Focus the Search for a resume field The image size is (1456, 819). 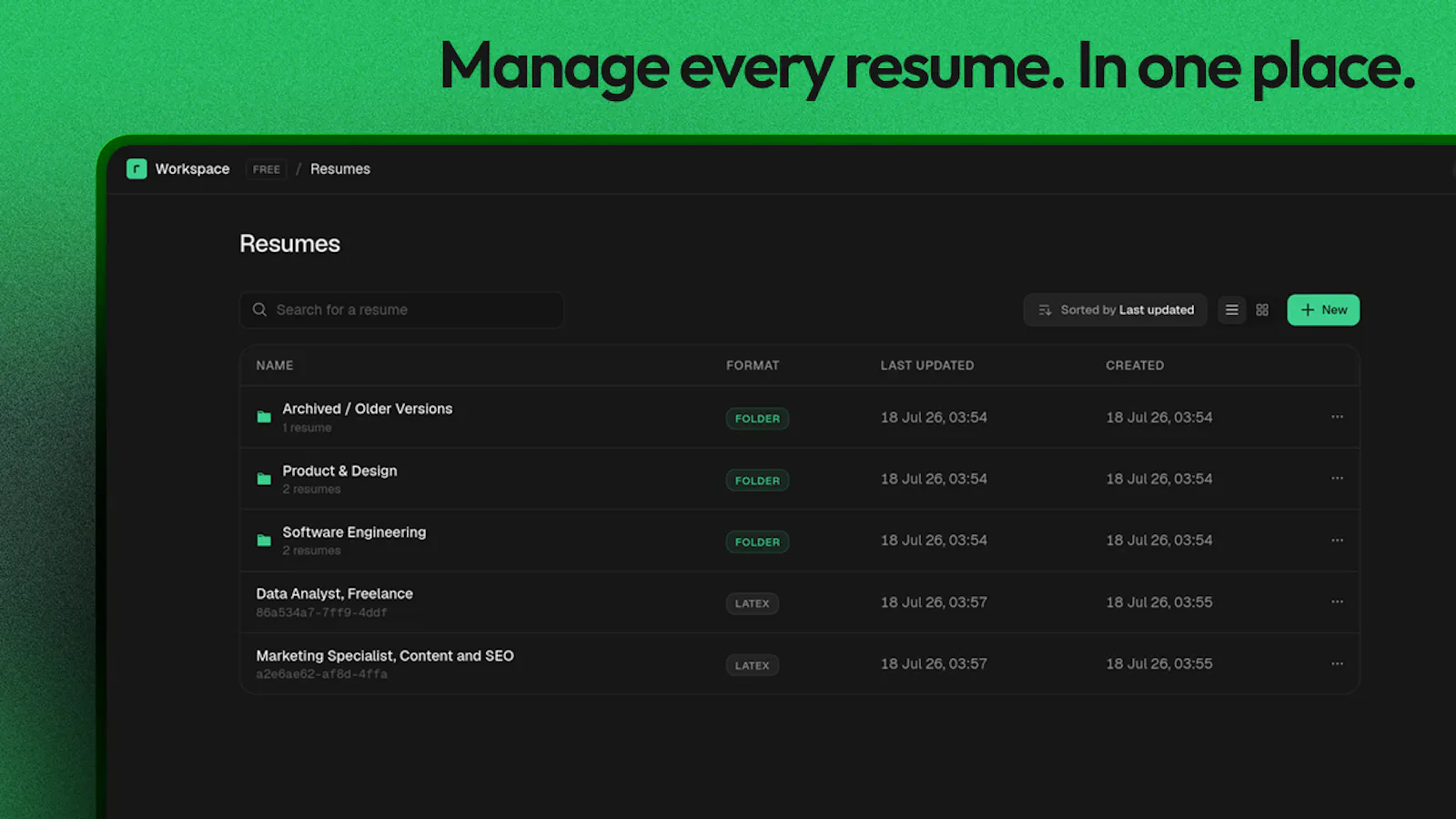click(x=401, y=310)
